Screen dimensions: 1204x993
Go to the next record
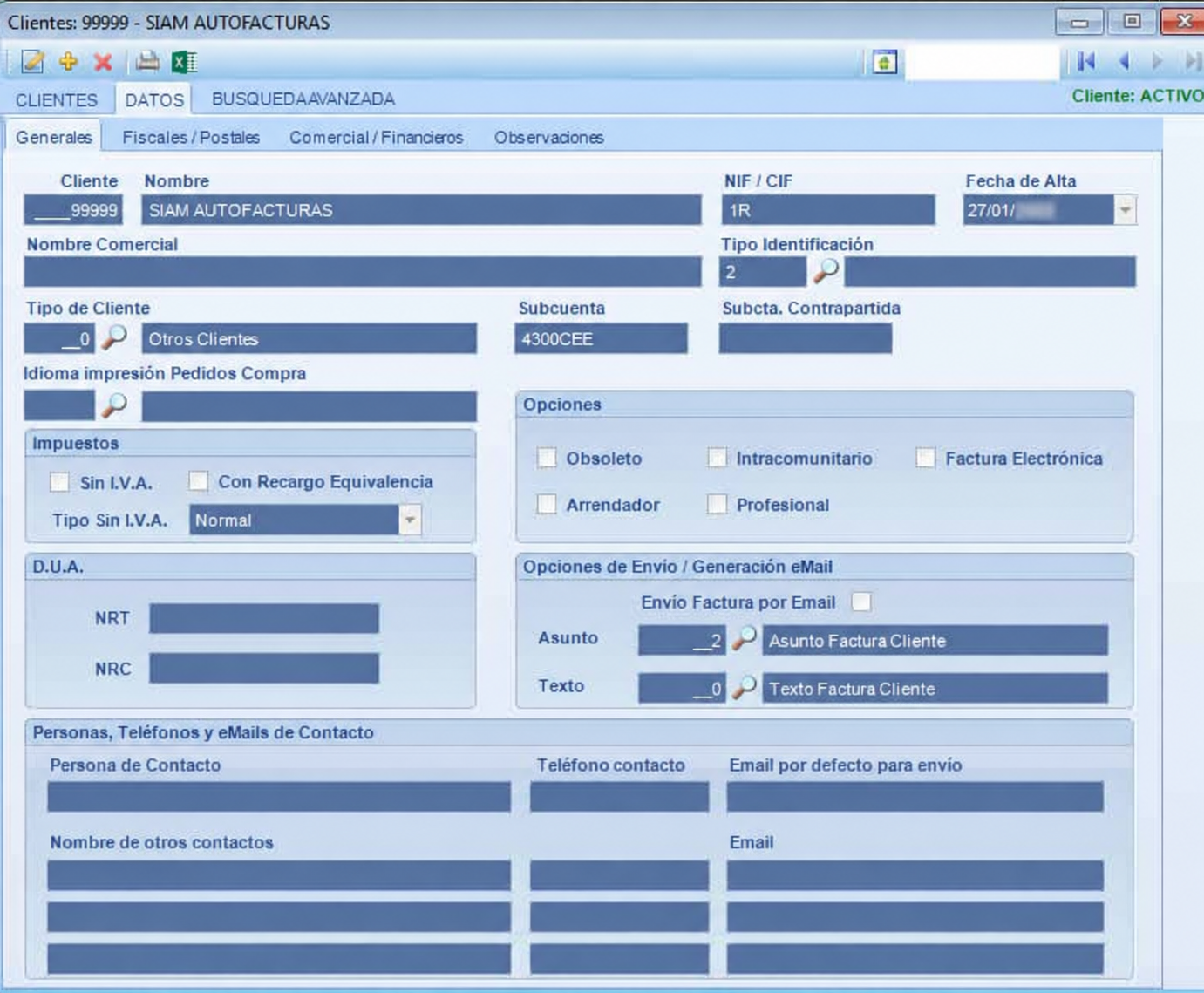(1157, 61)
